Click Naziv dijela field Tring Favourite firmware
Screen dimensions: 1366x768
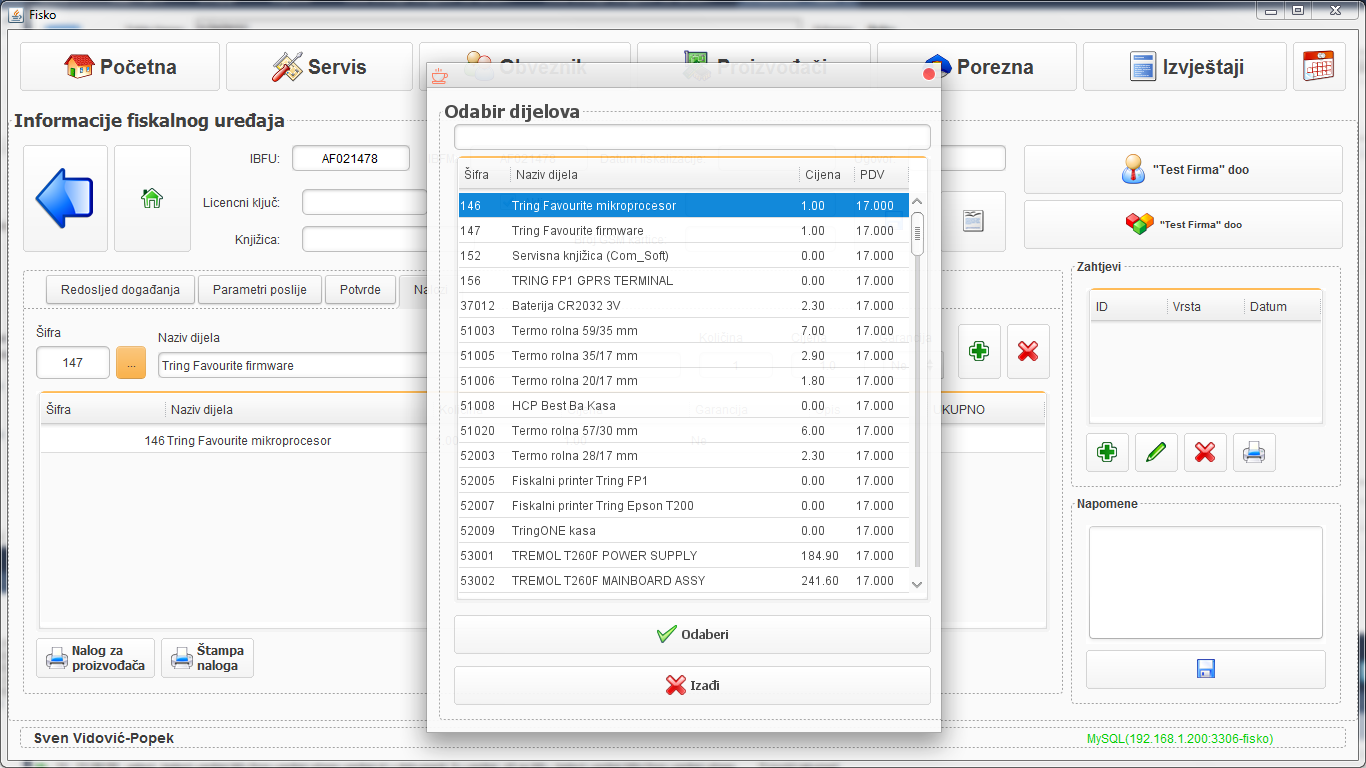point(293,365)
